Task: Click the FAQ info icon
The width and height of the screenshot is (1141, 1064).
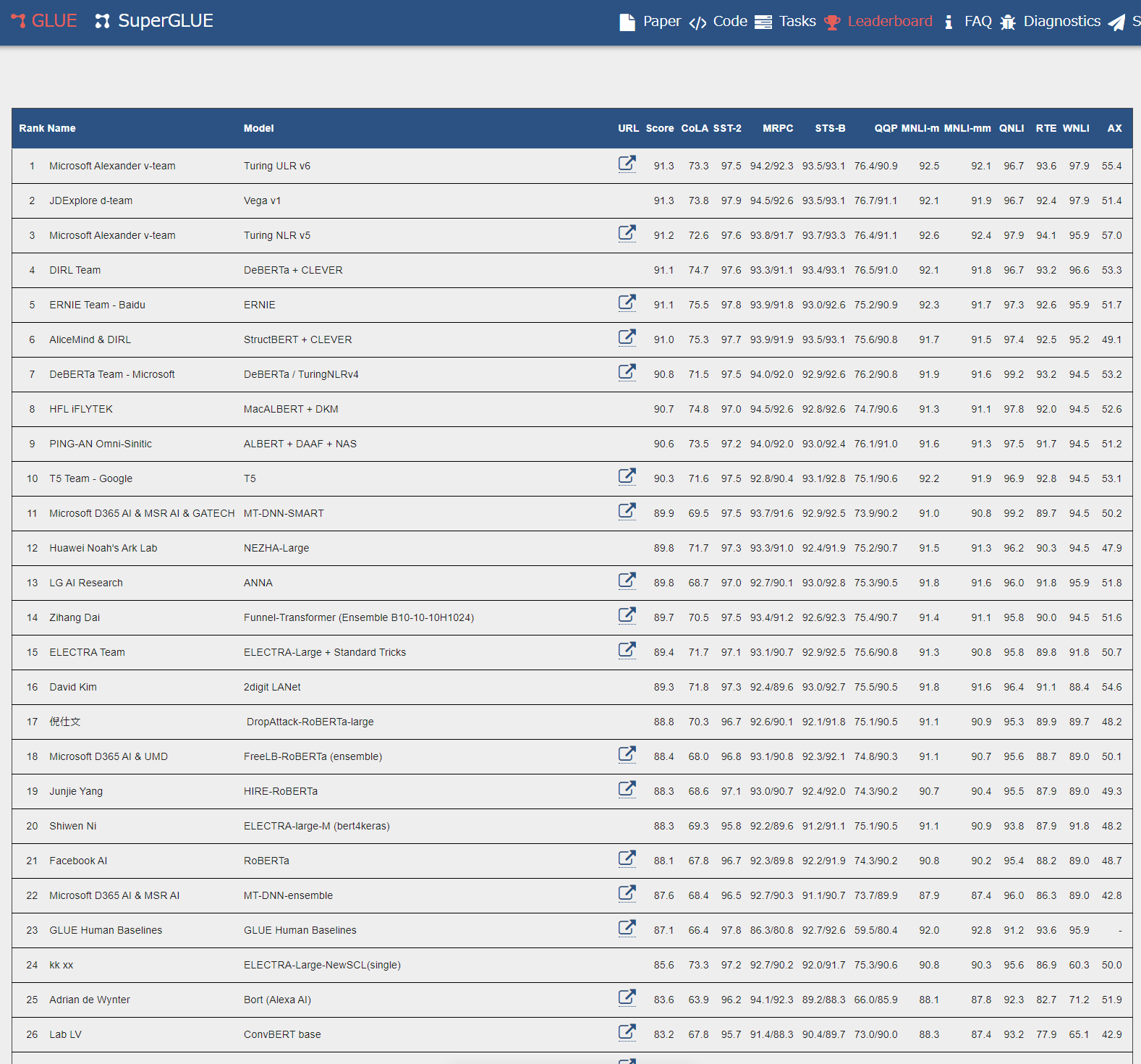Action: click(x=949, y=22)
